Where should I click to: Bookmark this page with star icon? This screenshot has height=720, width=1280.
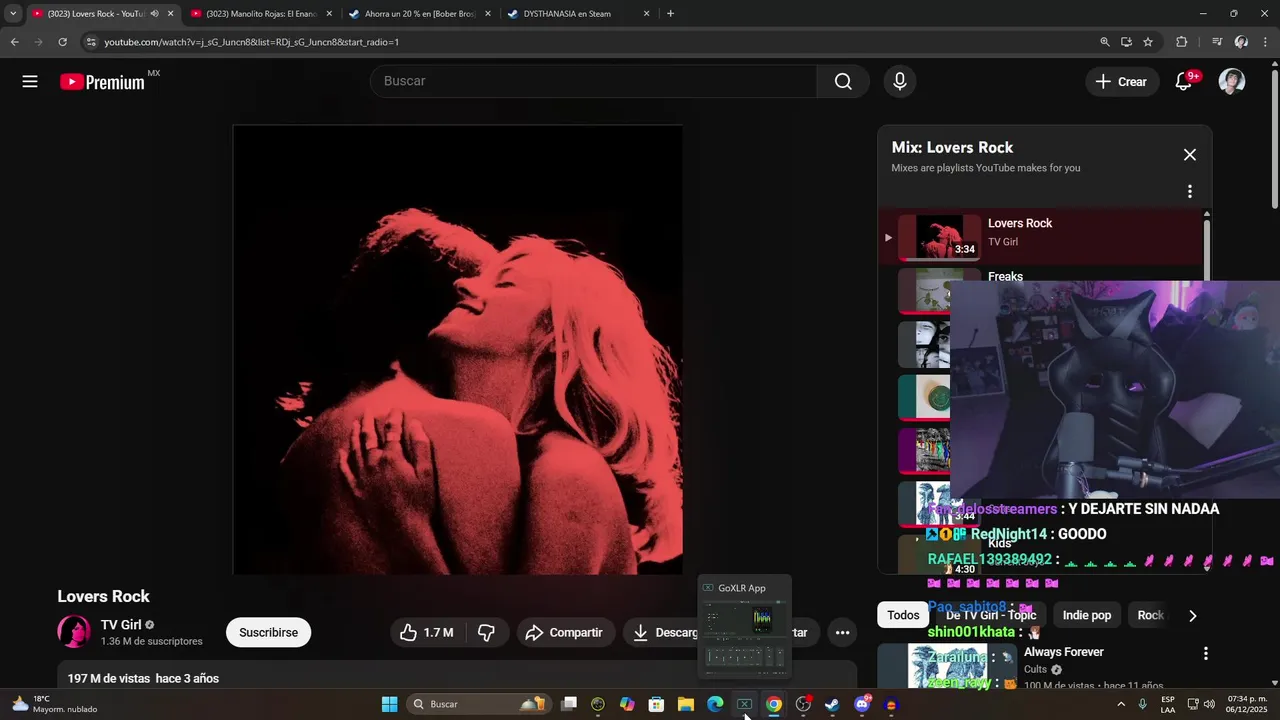pyautogui.click(x=1148, y=42)
